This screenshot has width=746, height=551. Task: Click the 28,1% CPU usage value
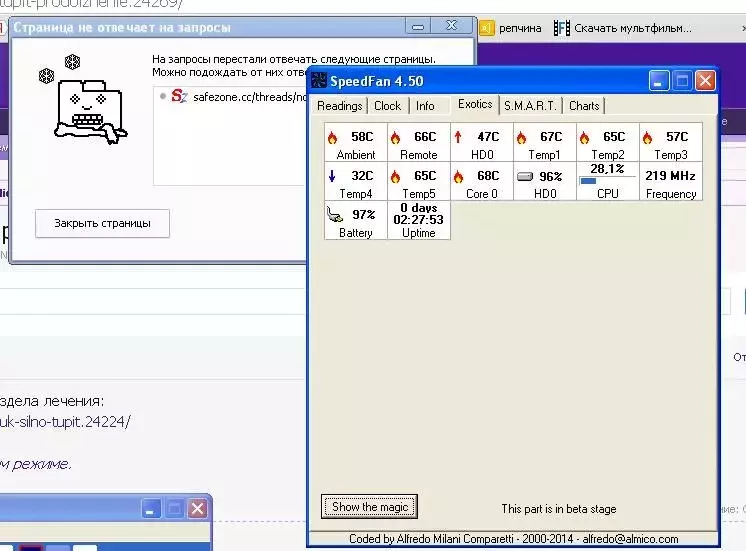click(x=607, y=169)
